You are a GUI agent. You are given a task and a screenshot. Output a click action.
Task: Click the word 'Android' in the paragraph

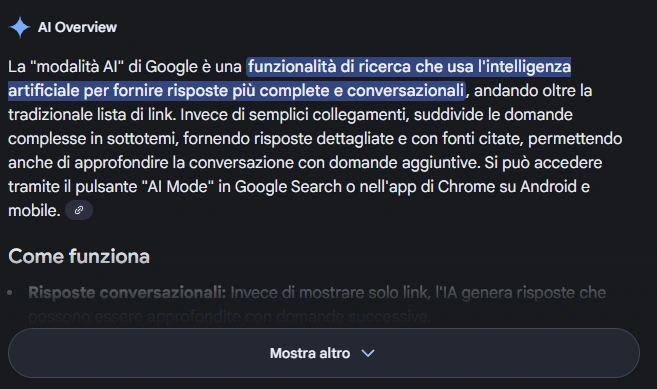[548, 187]
